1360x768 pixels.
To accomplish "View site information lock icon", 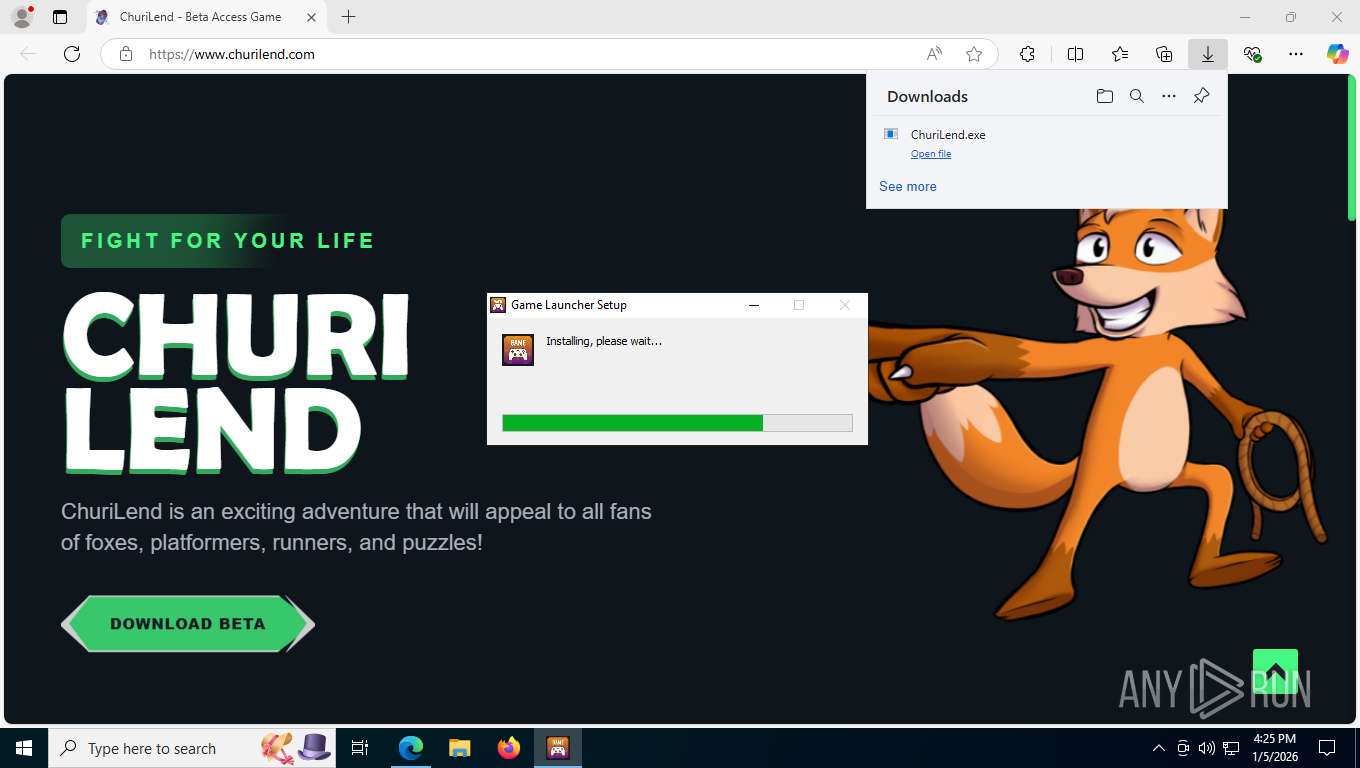I will click(x=126, y=54).
